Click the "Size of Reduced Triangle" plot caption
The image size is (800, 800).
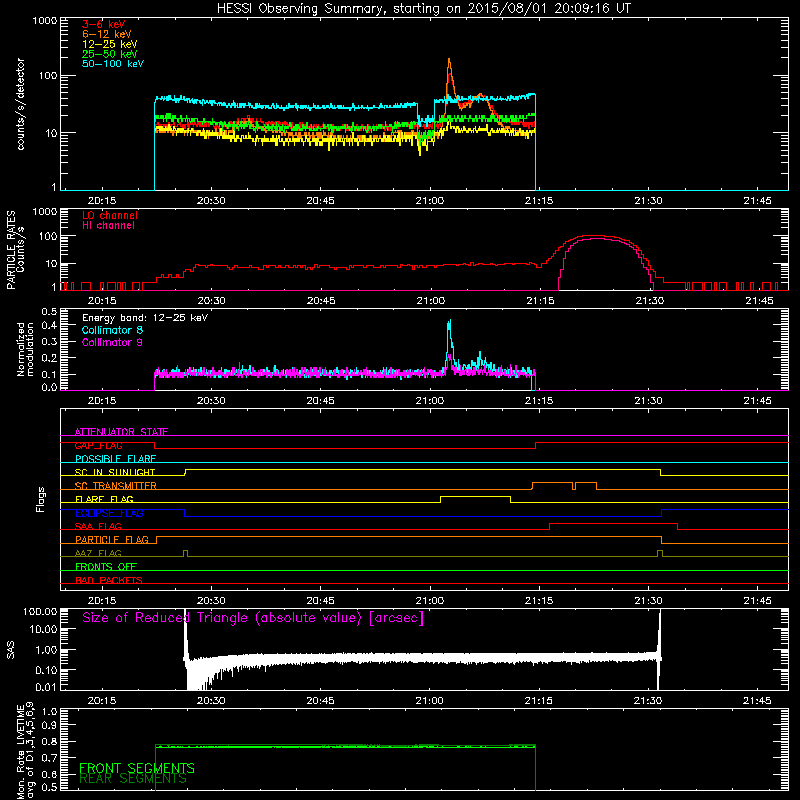tap(253, 618)
